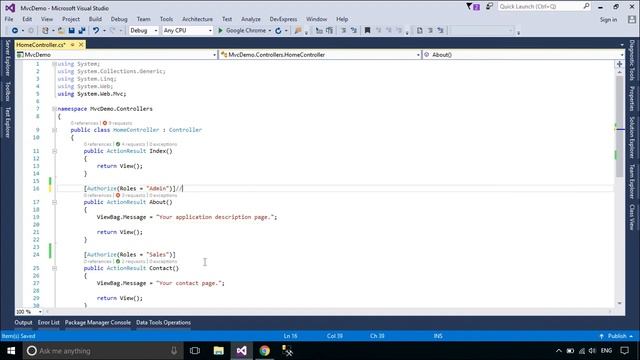
Task: Click the Navigate Backward toolbar arrow
Action: pyautogui.click(x=15, y=31)
